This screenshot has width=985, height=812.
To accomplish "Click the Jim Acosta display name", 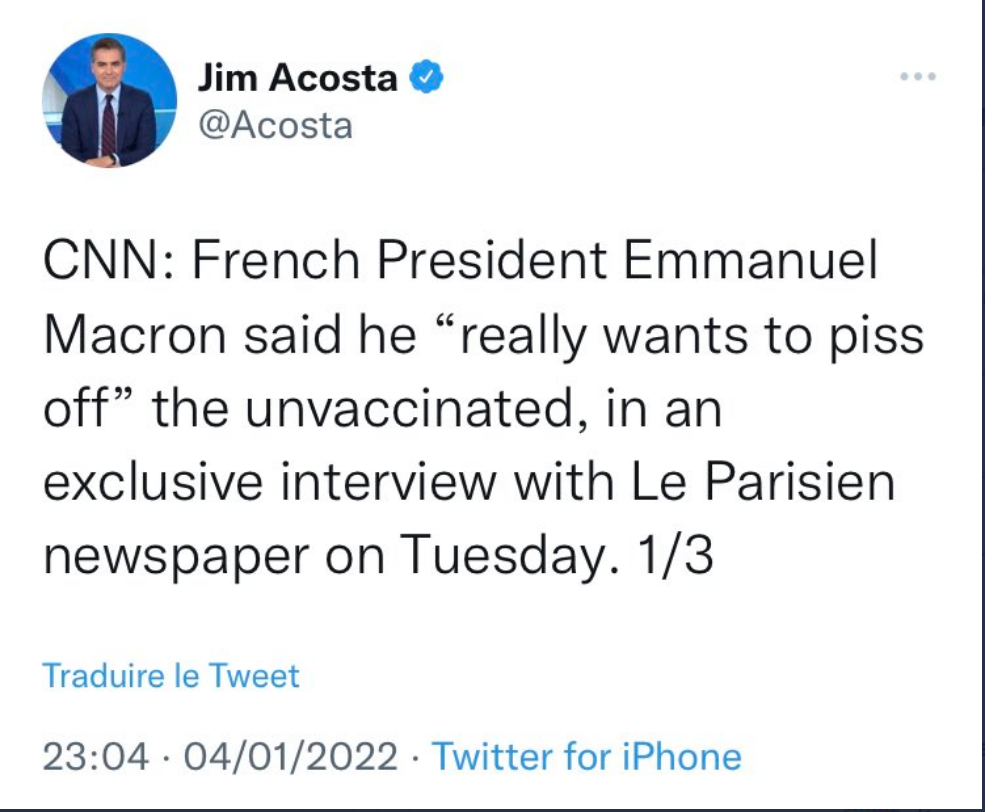I will tap(297, 78).
